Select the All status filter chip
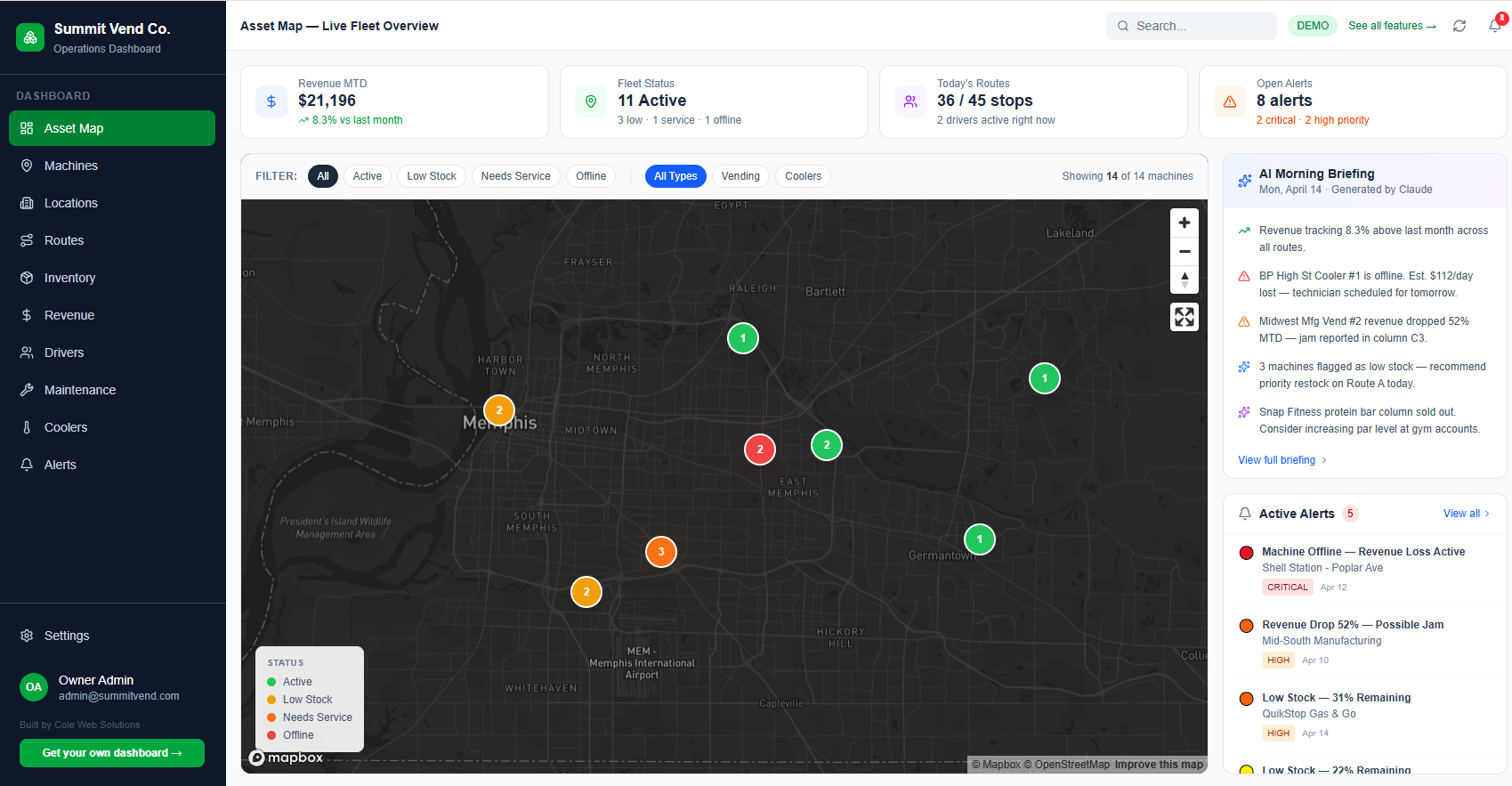This screenshot has width=1512, height=786. [323, 176]
